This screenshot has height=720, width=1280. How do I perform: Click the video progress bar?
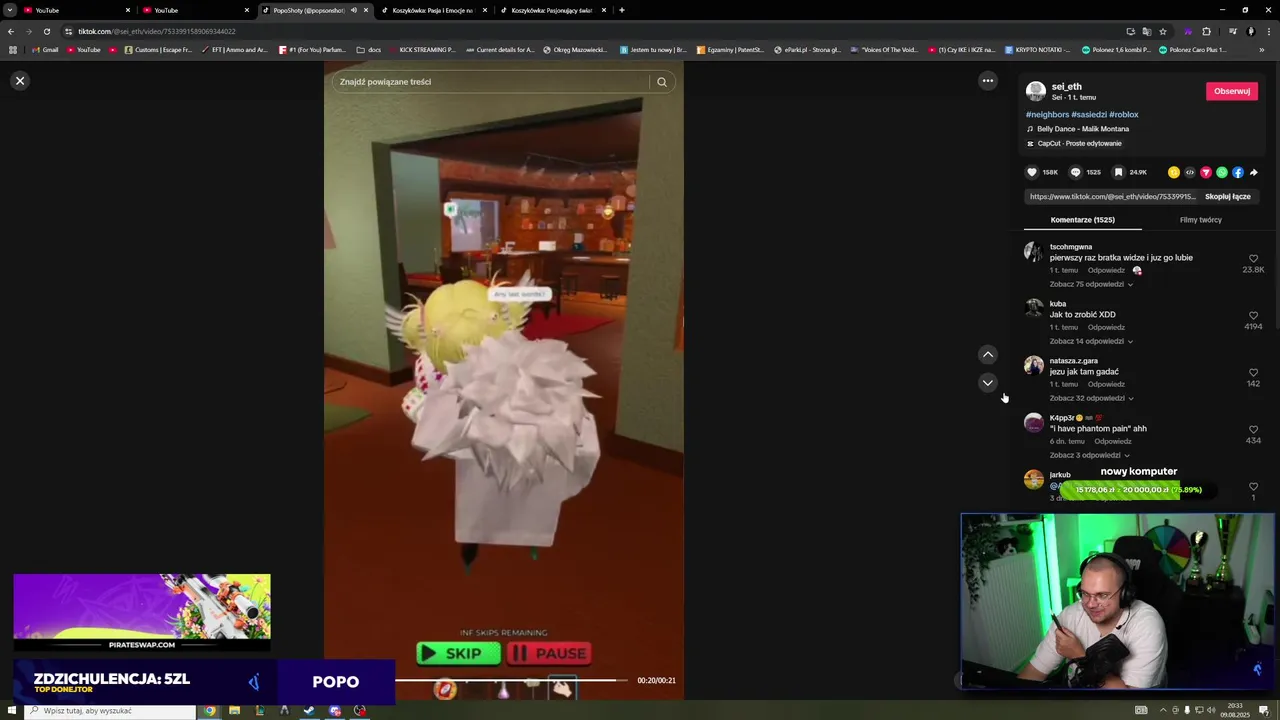pyautogui.click(x=512, y=680)
